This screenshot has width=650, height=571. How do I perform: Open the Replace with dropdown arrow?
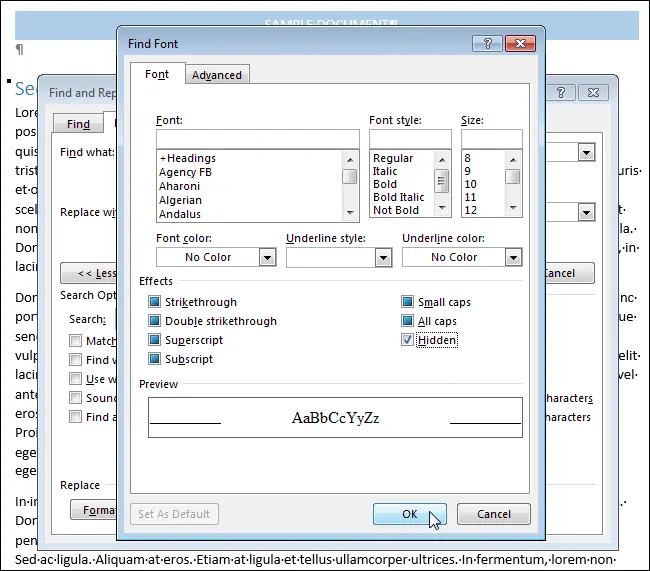(586, 213)
